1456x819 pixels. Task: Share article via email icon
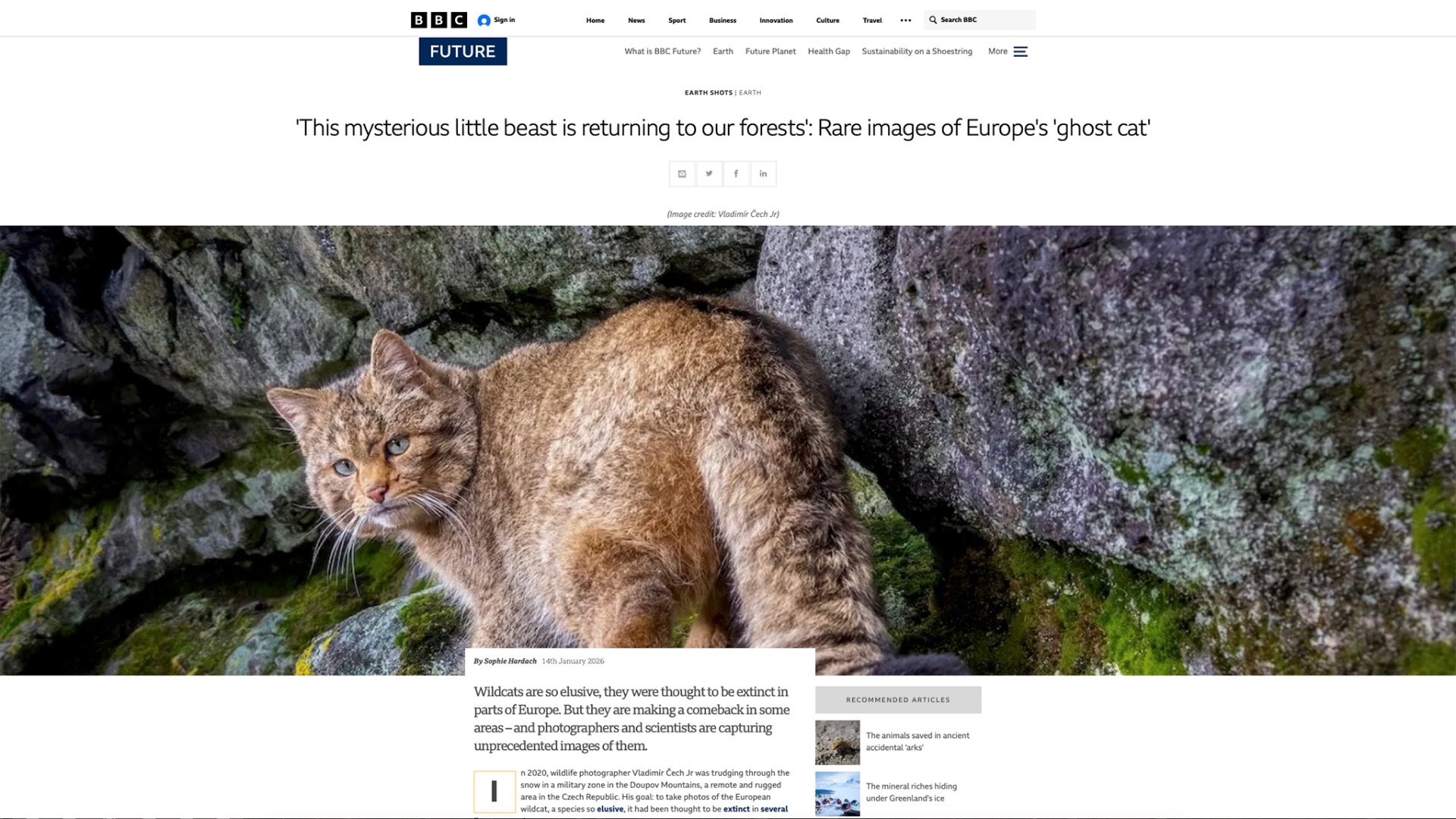coord(682,174)
